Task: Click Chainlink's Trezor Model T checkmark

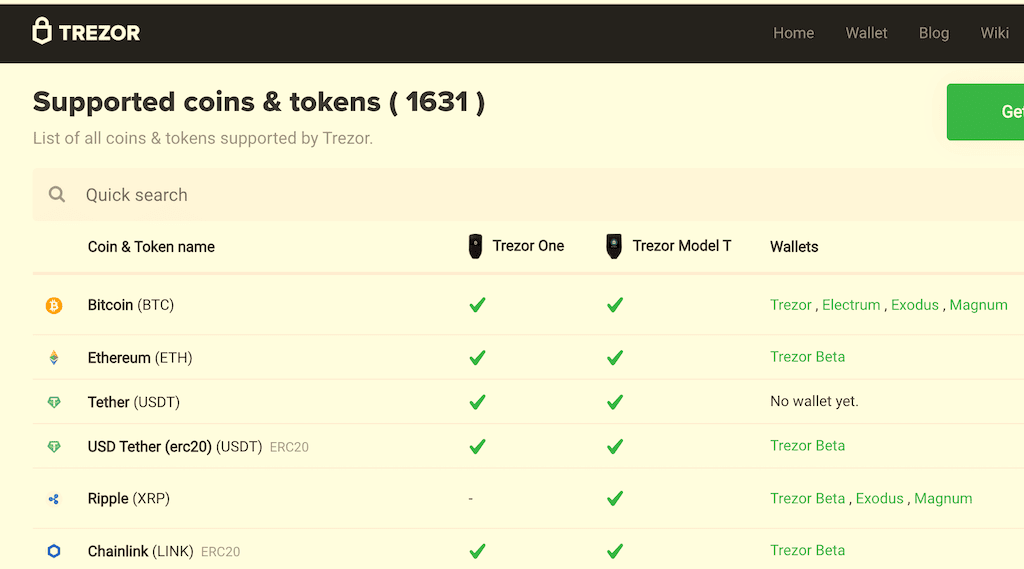Action: tap(615, 551)
